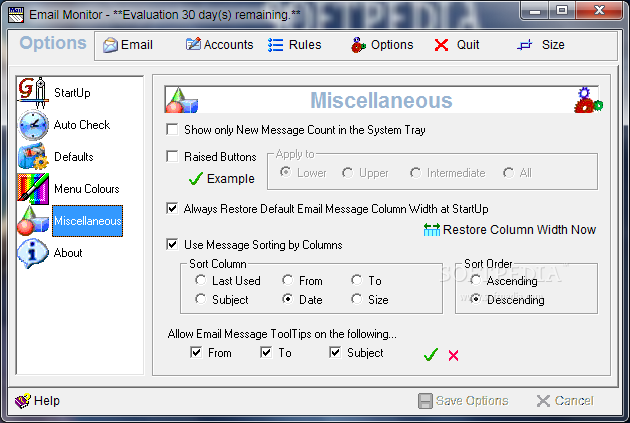630x423 pixels.
Task: Select From sort column radio
Action: point(287,280)
